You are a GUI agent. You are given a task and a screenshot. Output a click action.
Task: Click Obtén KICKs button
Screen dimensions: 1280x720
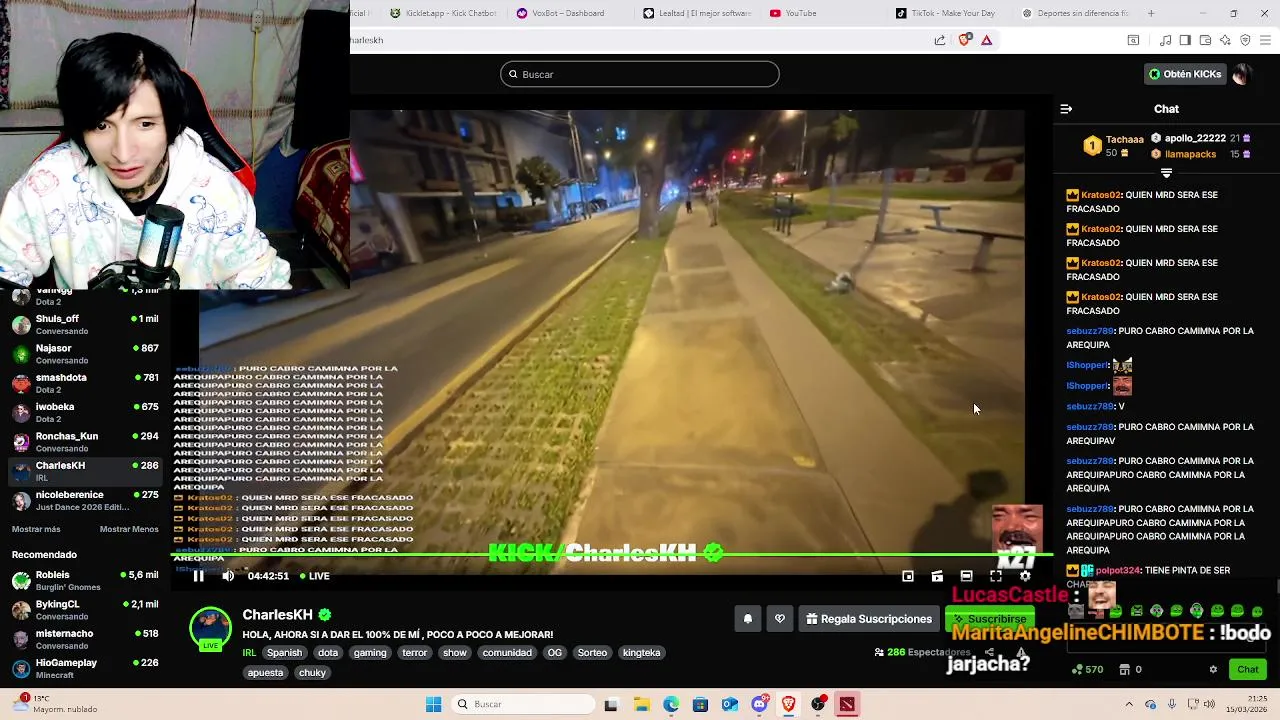coord(1185,74)
